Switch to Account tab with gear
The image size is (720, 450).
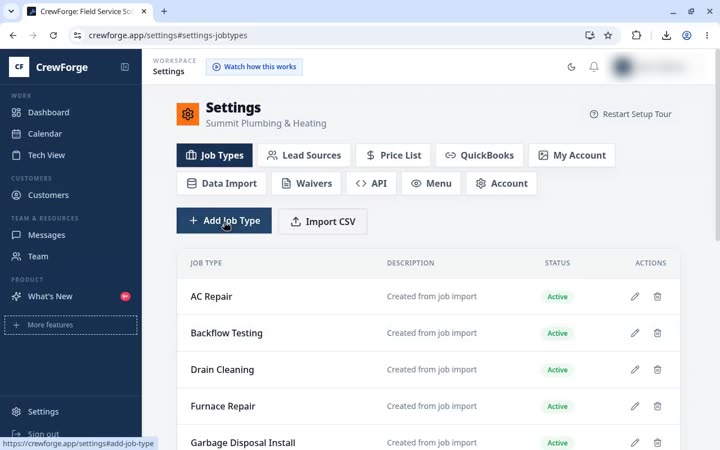click(x=501, y=183)
